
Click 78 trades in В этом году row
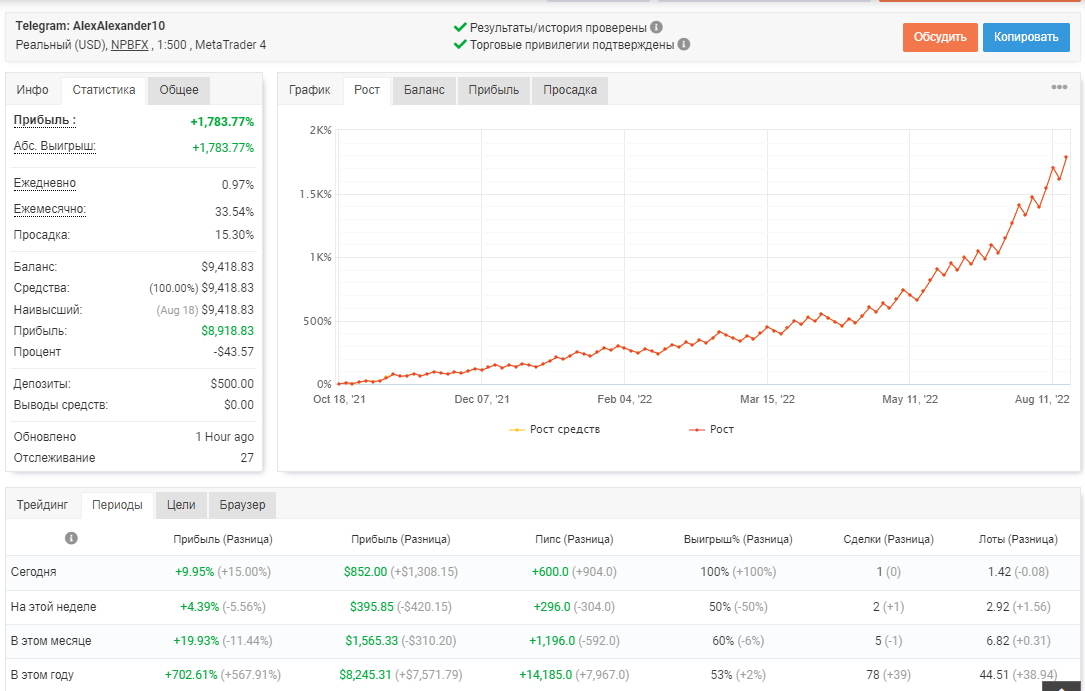point(873,674)
